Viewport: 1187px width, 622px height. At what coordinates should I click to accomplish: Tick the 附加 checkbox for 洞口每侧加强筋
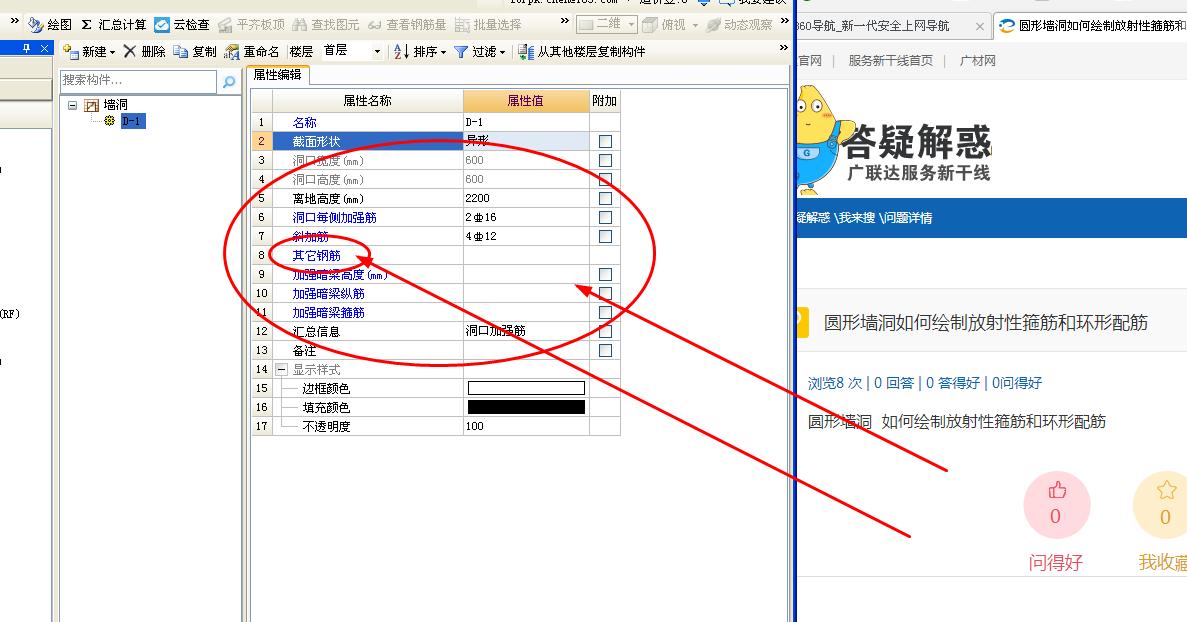(605, 217)
